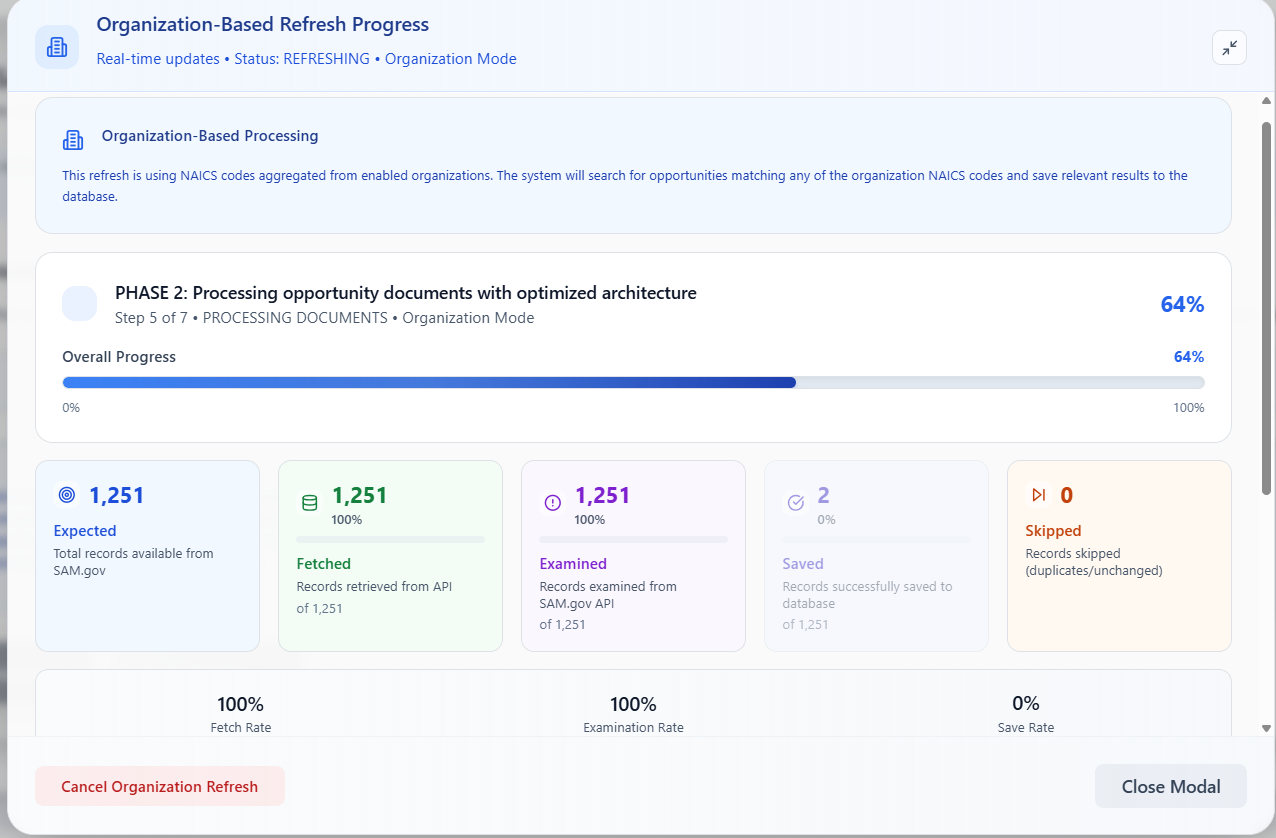Click the target icon on Expected card
The image size is (1276, 838).
67,495
